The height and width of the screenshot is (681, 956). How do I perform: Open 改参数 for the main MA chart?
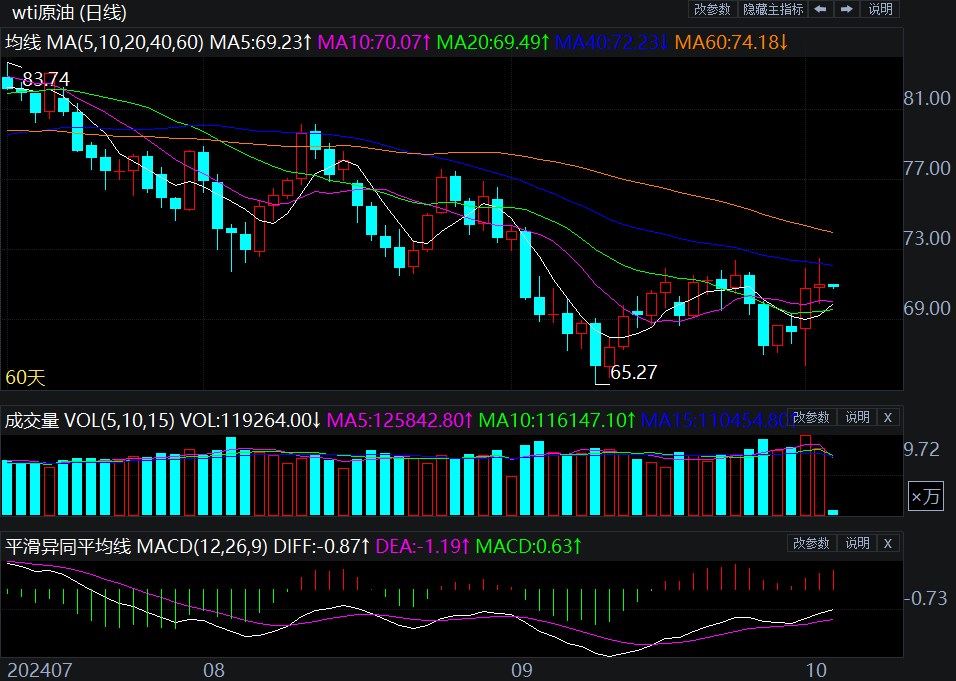click(712, 10)
